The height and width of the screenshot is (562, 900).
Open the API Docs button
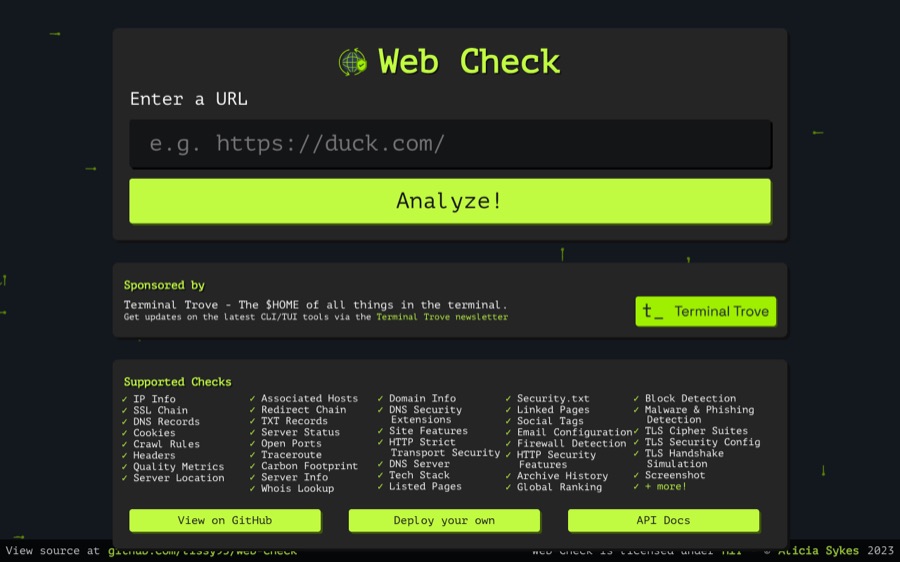click(664, 520)
